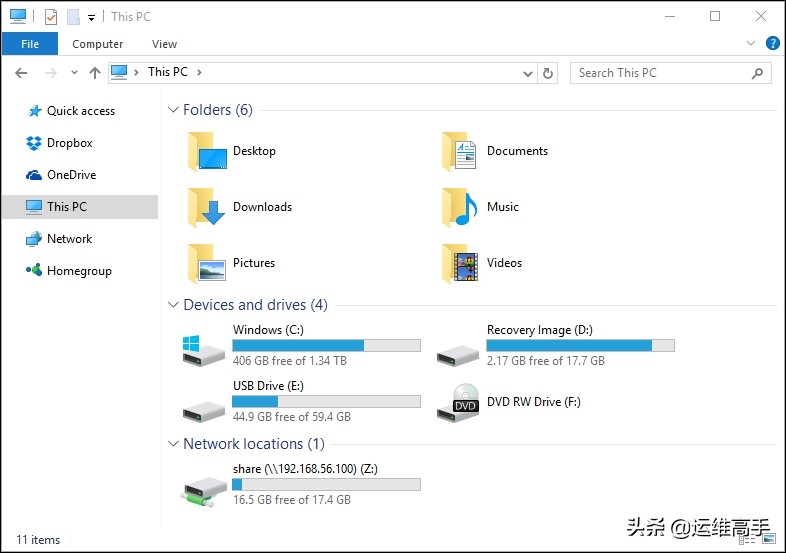Select the network share (Z:) drive icon
Viewport: 786px width, 553px height.
coord(203,492)
